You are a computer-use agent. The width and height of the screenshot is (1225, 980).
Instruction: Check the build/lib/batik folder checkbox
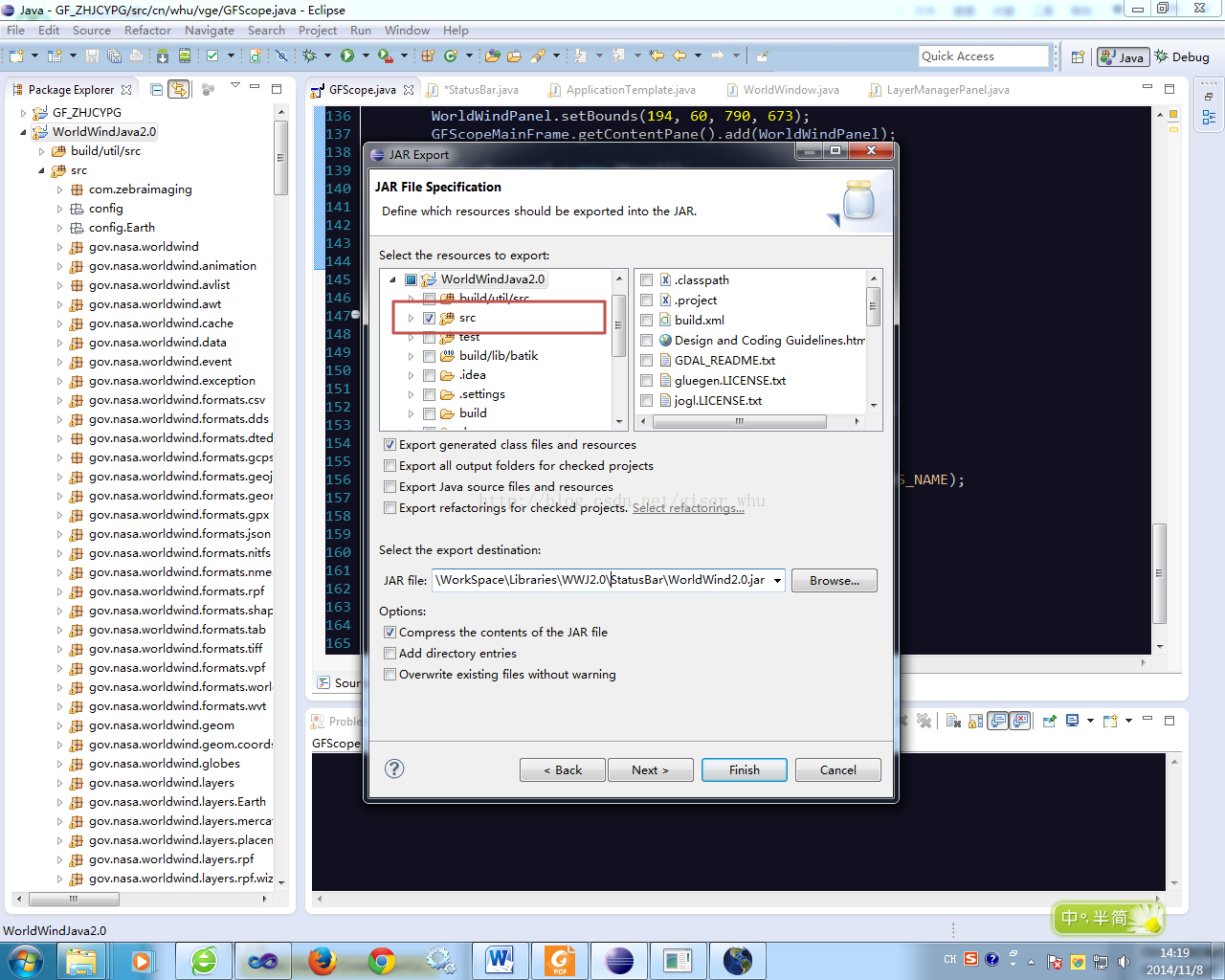point(429,356)
